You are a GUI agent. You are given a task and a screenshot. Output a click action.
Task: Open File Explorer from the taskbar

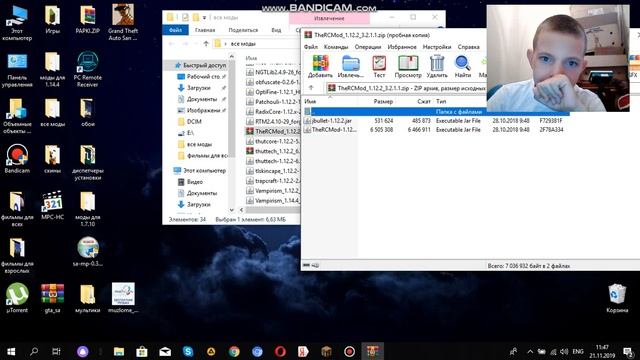tap(119, 351)
